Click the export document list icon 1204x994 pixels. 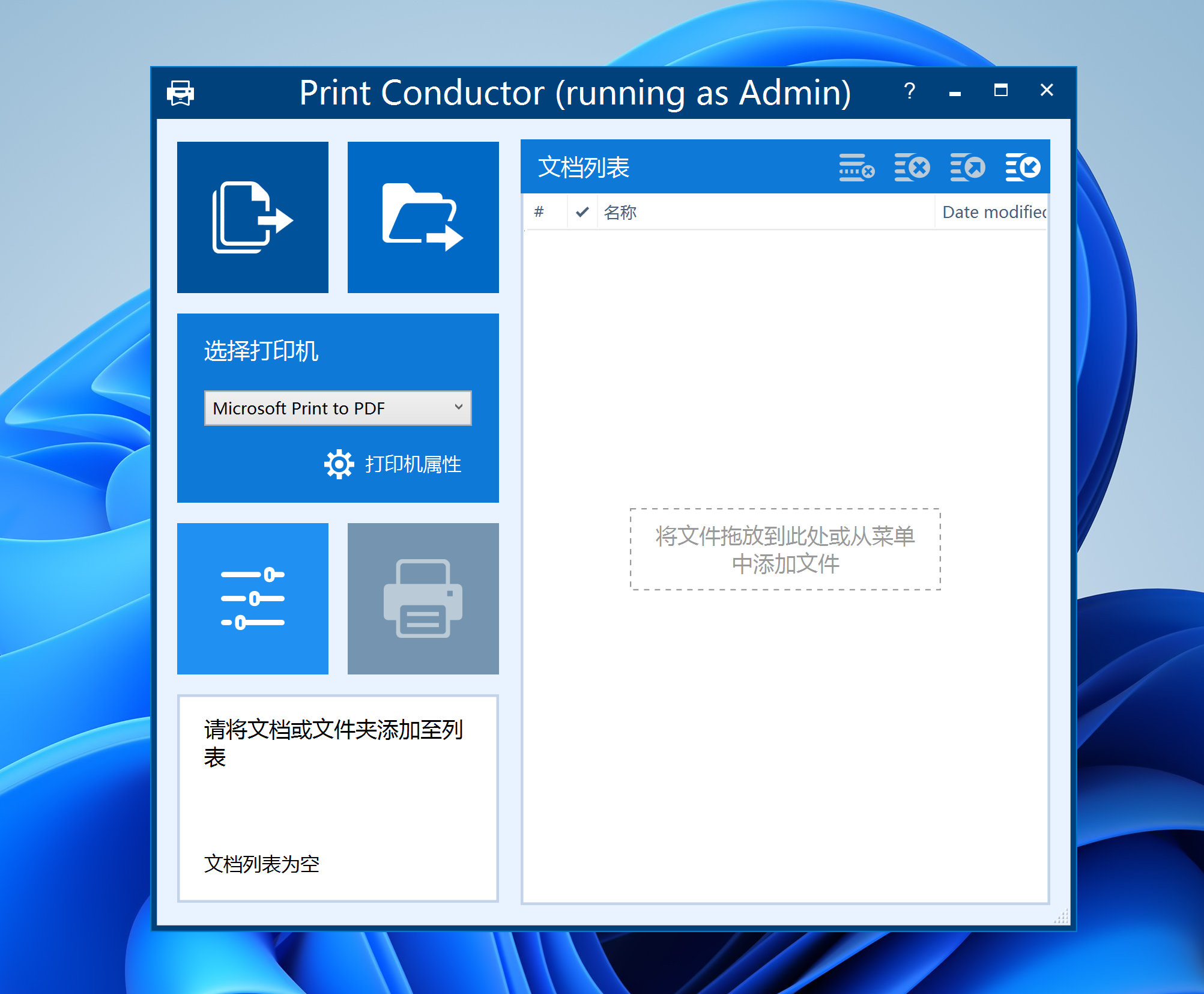pos(967,167)
